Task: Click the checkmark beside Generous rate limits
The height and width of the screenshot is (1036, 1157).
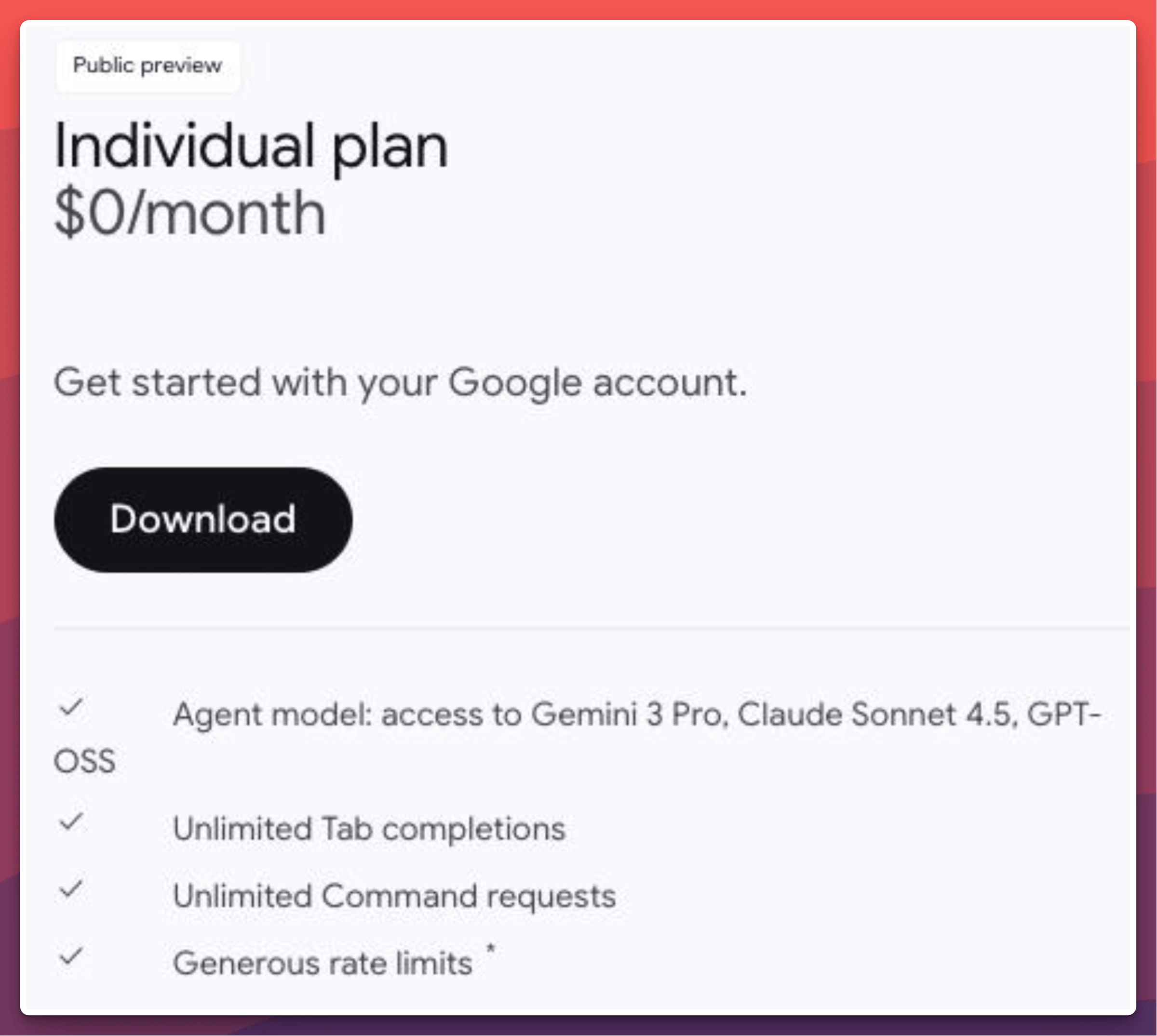Action: click(x=72, y=956)
